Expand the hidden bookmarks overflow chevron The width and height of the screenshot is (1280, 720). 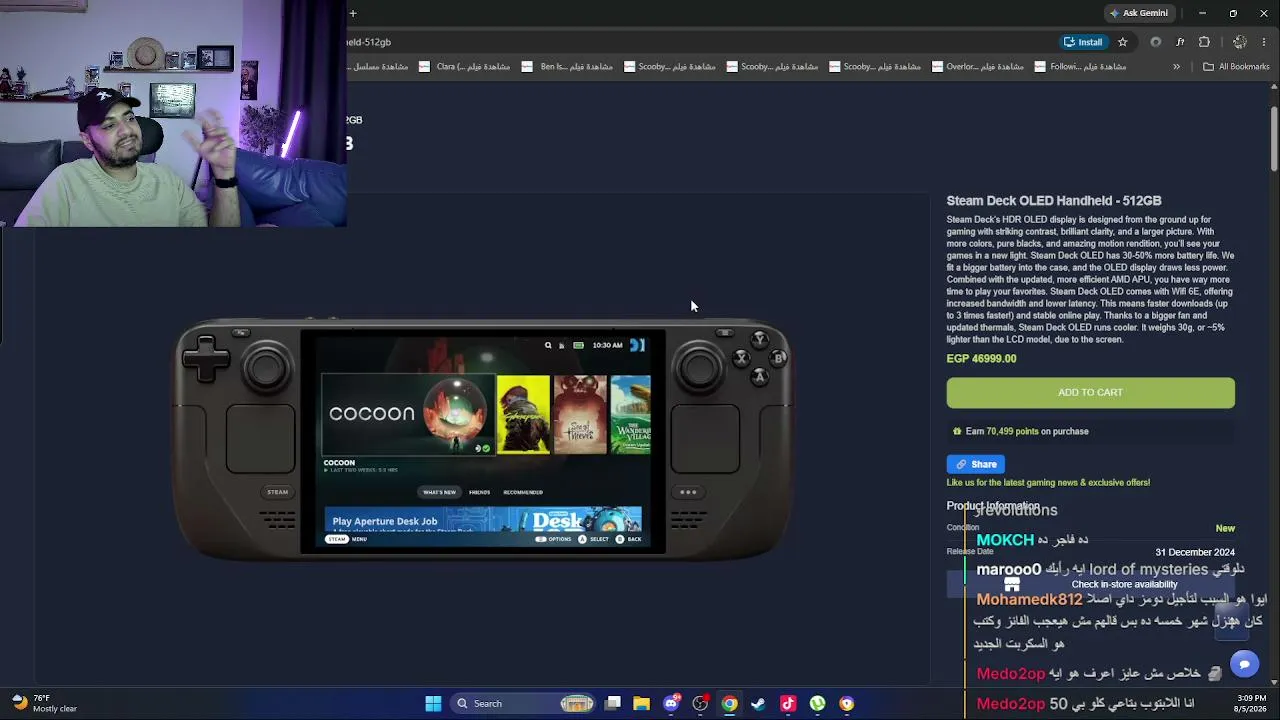pyautogui.click(x=1176, y=67)
